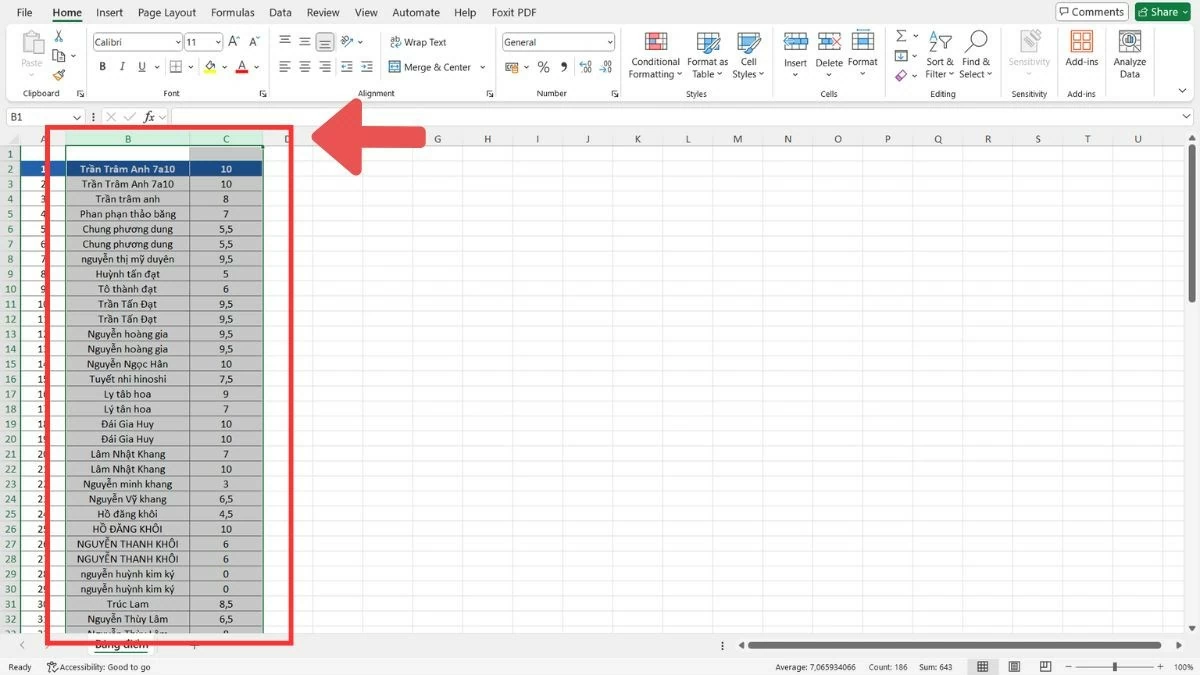
Task: Click the Fill Color bucket icon
Action: click(x=211, y=66)
